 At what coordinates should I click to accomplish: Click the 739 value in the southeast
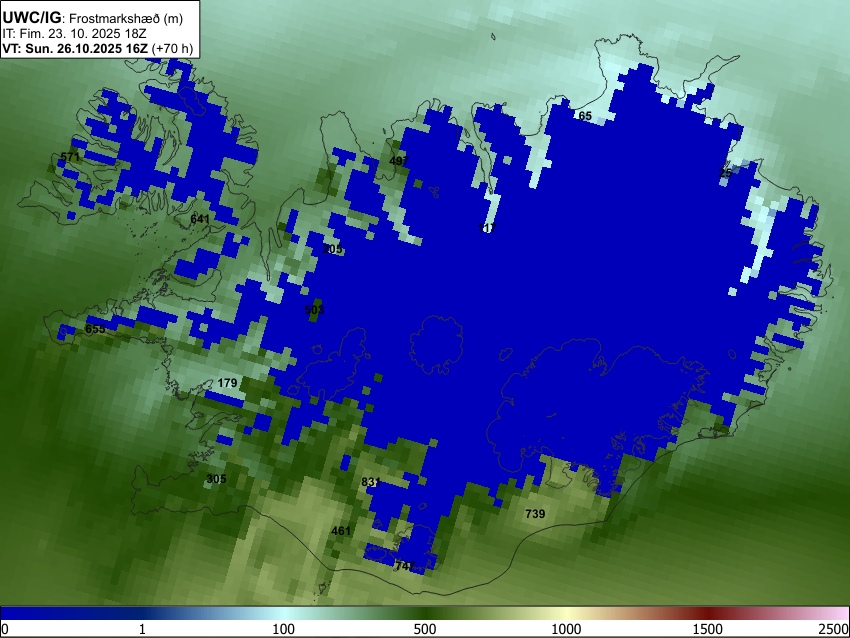(535, 514)
